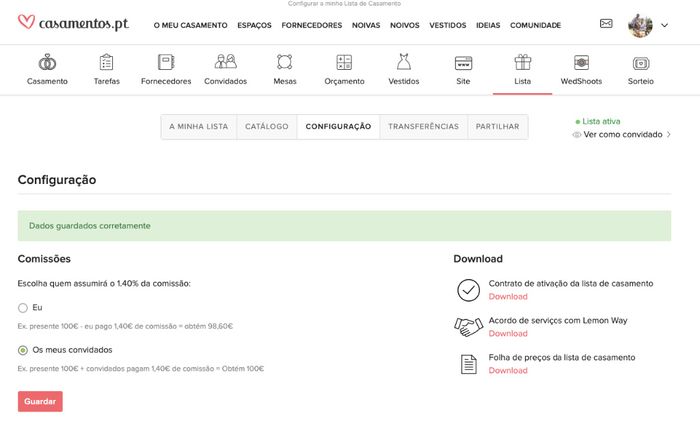Download the wedding list price sheet
Screen dimensions: 700x436
click(507, 371)
